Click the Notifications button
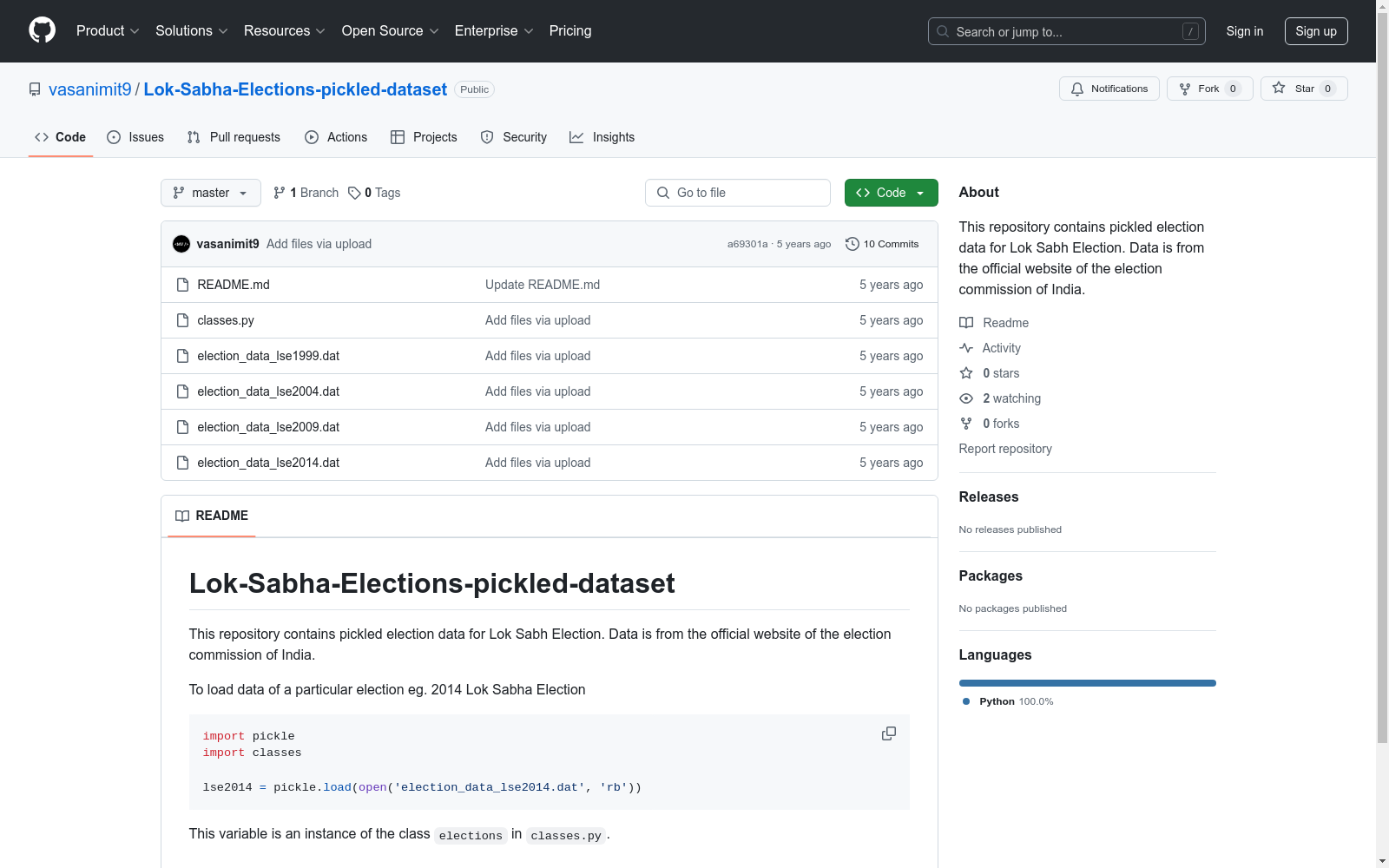This screenshot has height=868, width=1389. pos(1109,89)
